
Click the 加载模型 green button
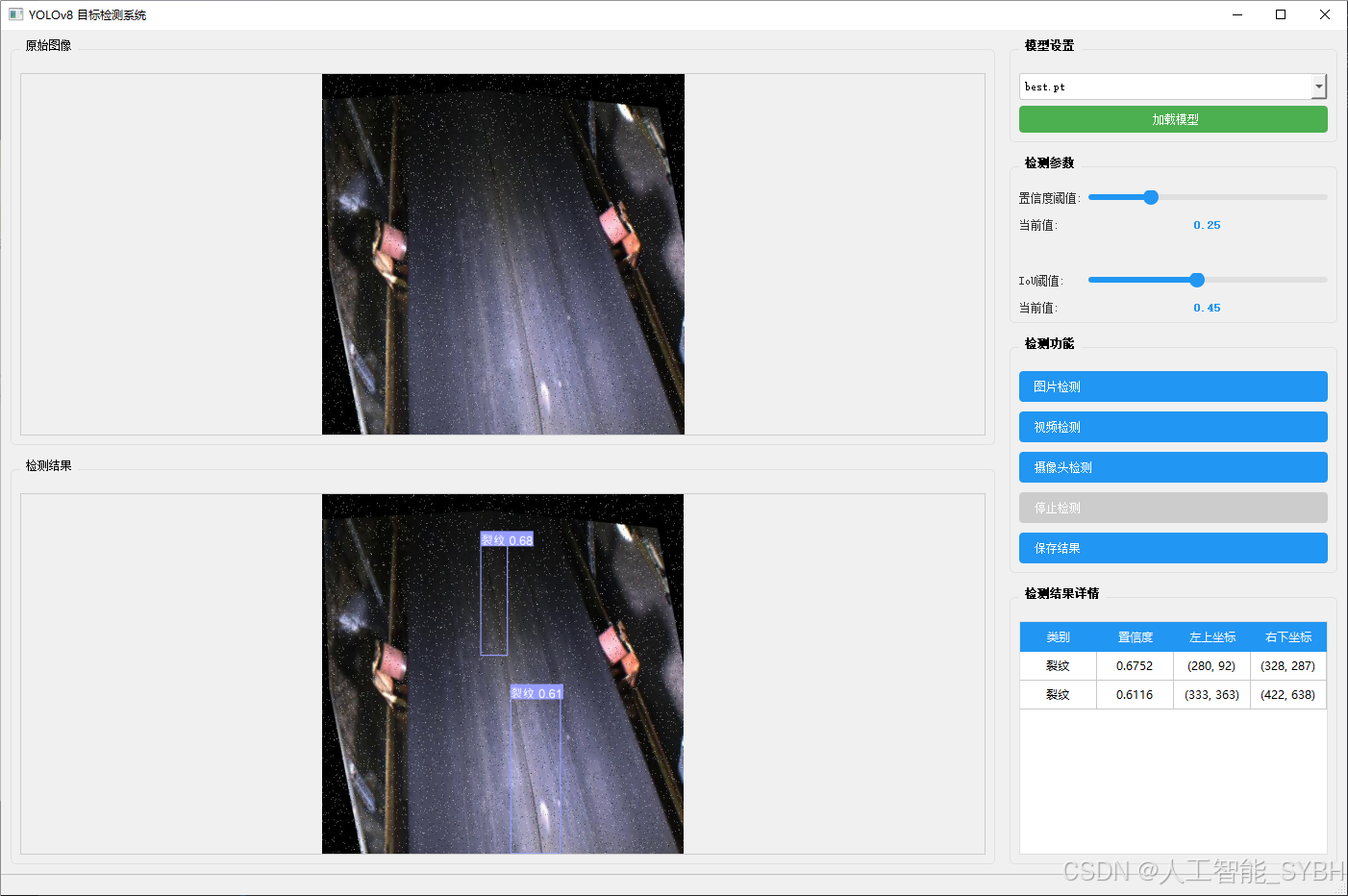click(1173, 119)
